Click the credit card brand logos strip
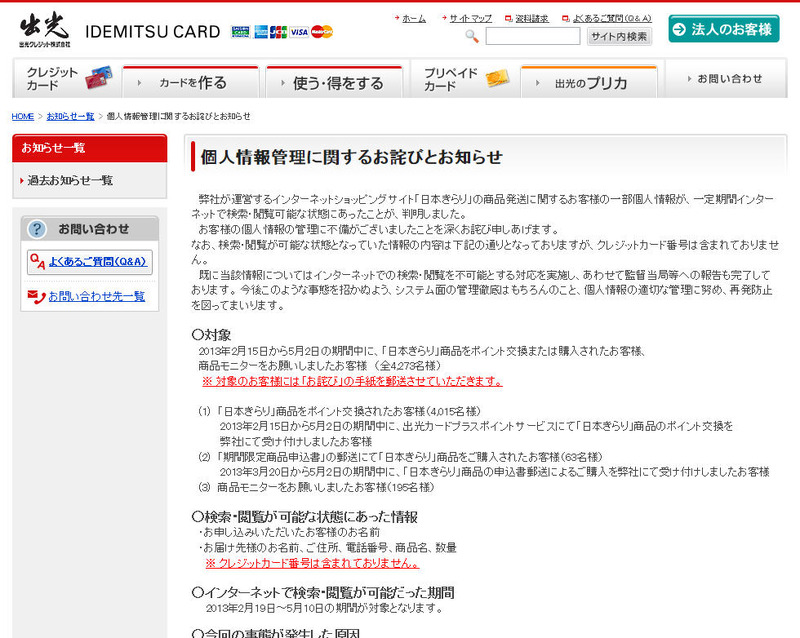Image resolution: width=800 pixels, height=638 pixels. 283,32
